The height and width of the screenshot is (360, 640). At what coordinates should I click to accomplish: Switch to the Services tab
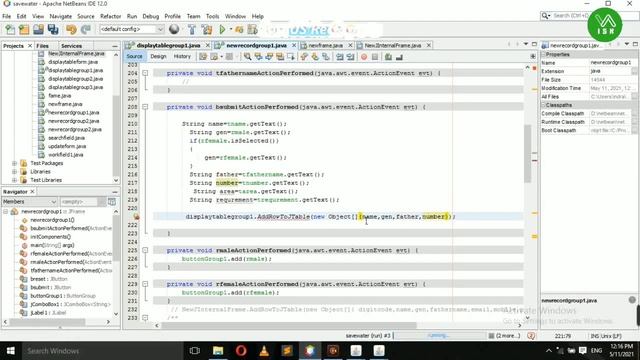pyautogui.click(x=71, y=46)
